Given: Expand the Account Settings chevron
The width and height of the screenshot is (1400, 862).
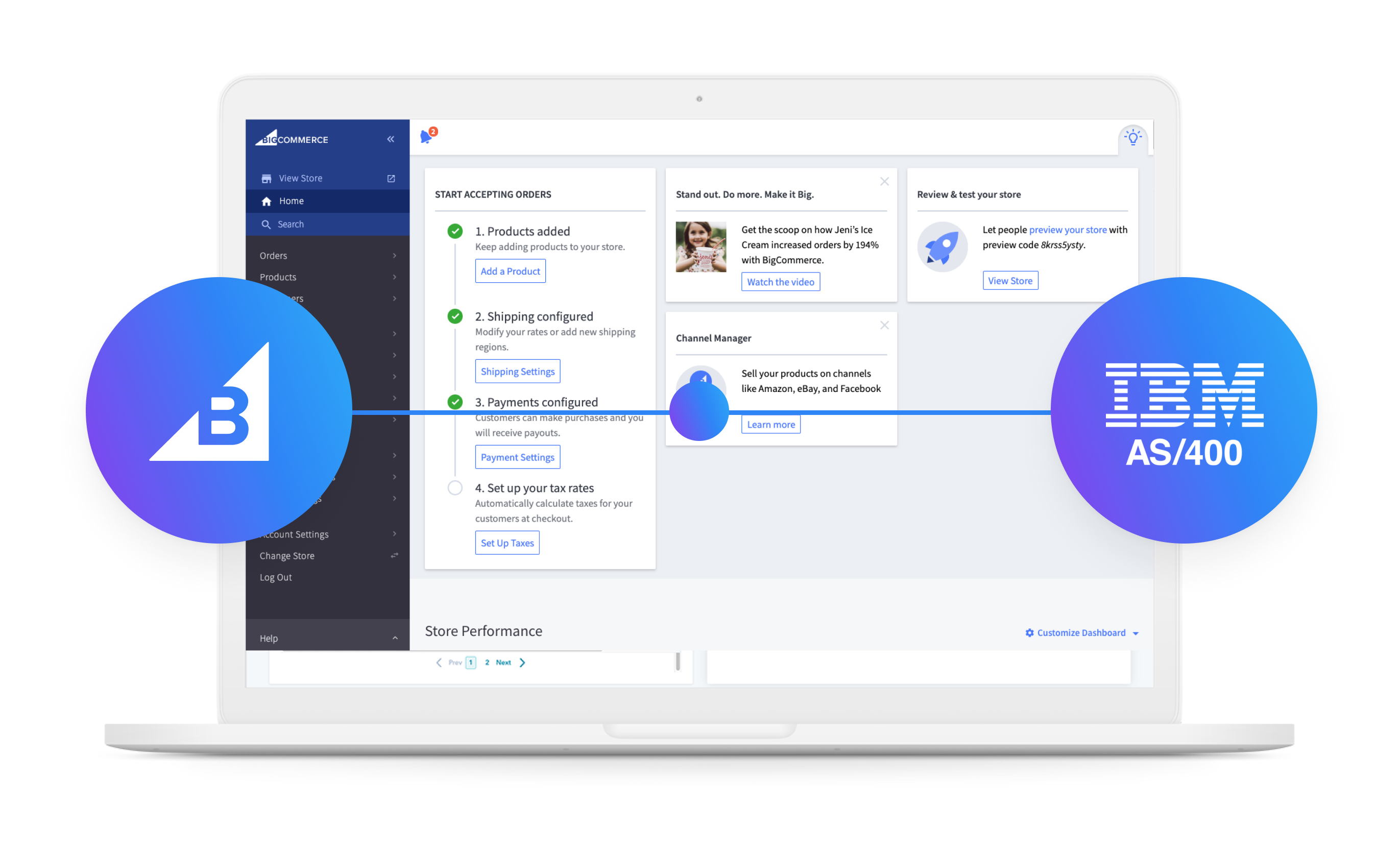Looking at the screenshot, I should pos(395,534).
